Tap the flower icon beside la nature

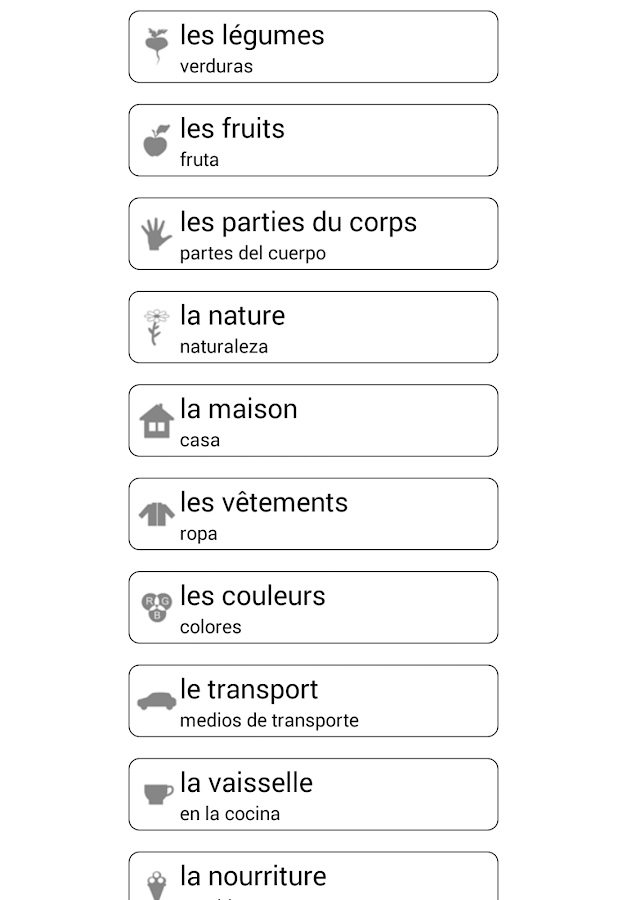[x=155, y=327]
